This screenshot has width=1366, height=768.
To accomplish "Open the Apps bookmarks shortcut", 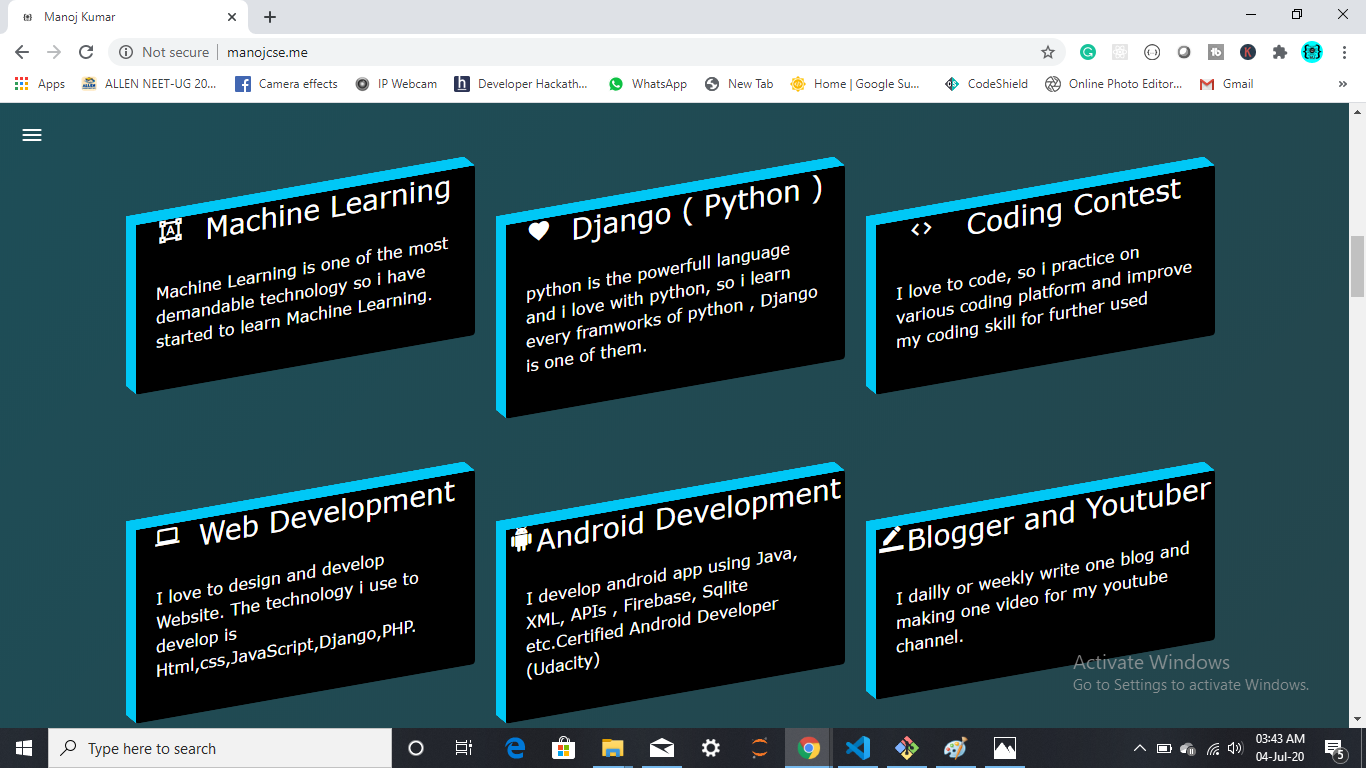I will coord(40,84).
